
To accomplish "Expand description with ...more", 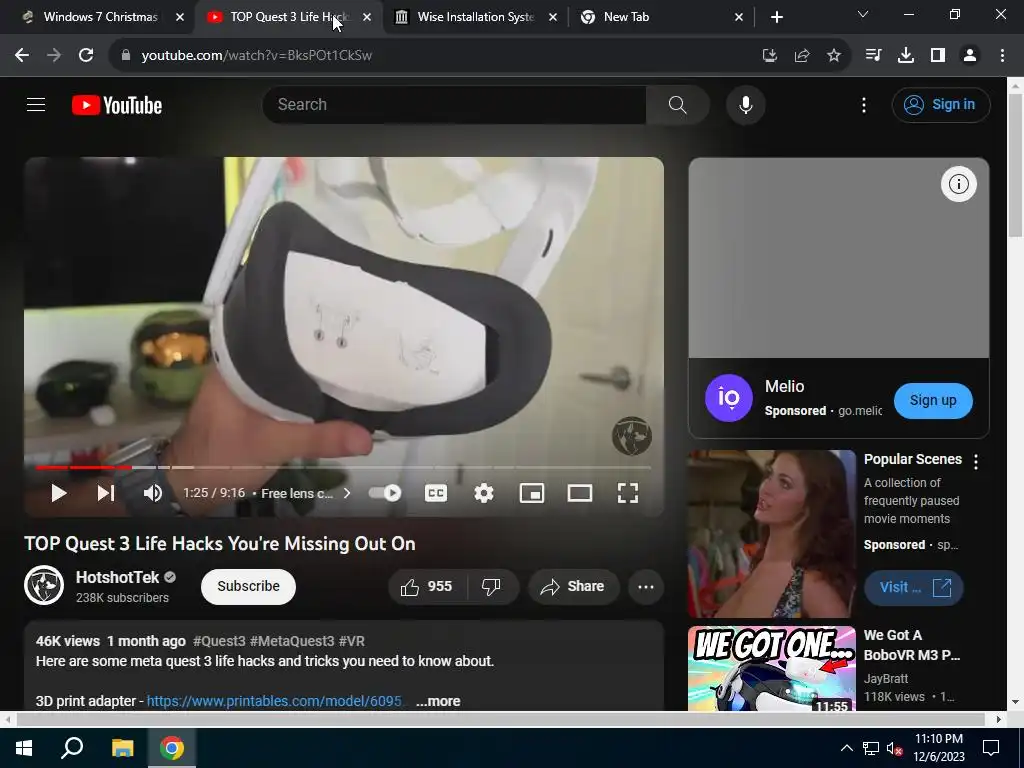I will 438,701.
